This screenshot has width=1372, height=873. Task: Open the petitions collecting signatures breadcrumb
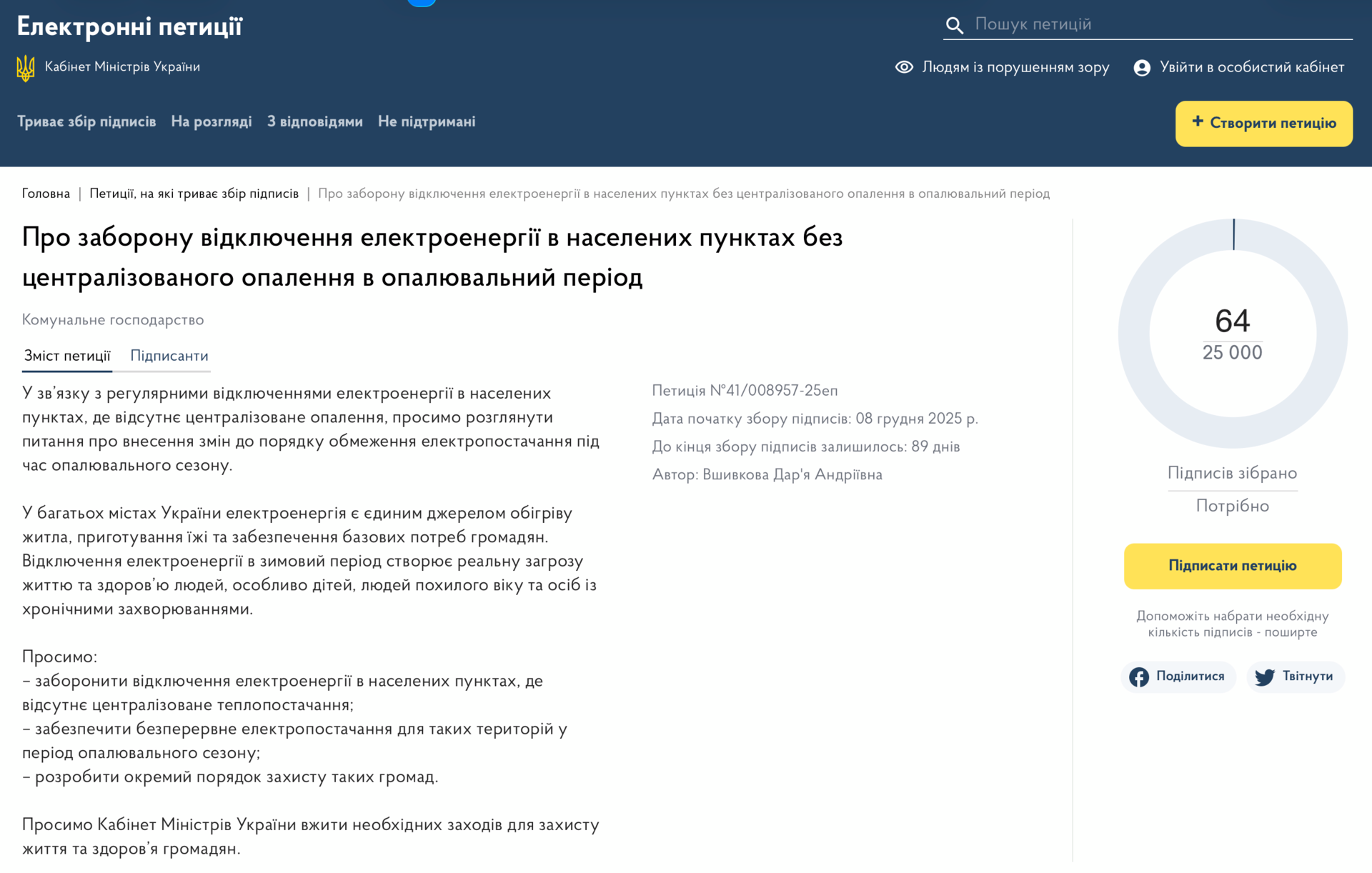194,194
